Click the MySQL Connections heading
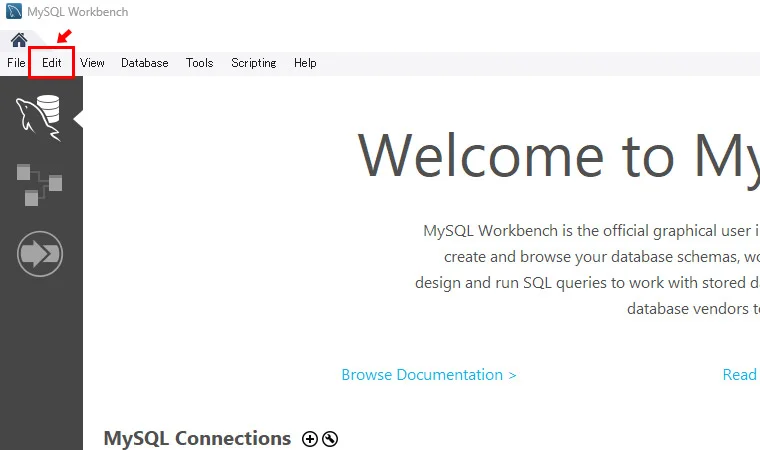This screenshot has width=760, height=450. coord(197,438)
